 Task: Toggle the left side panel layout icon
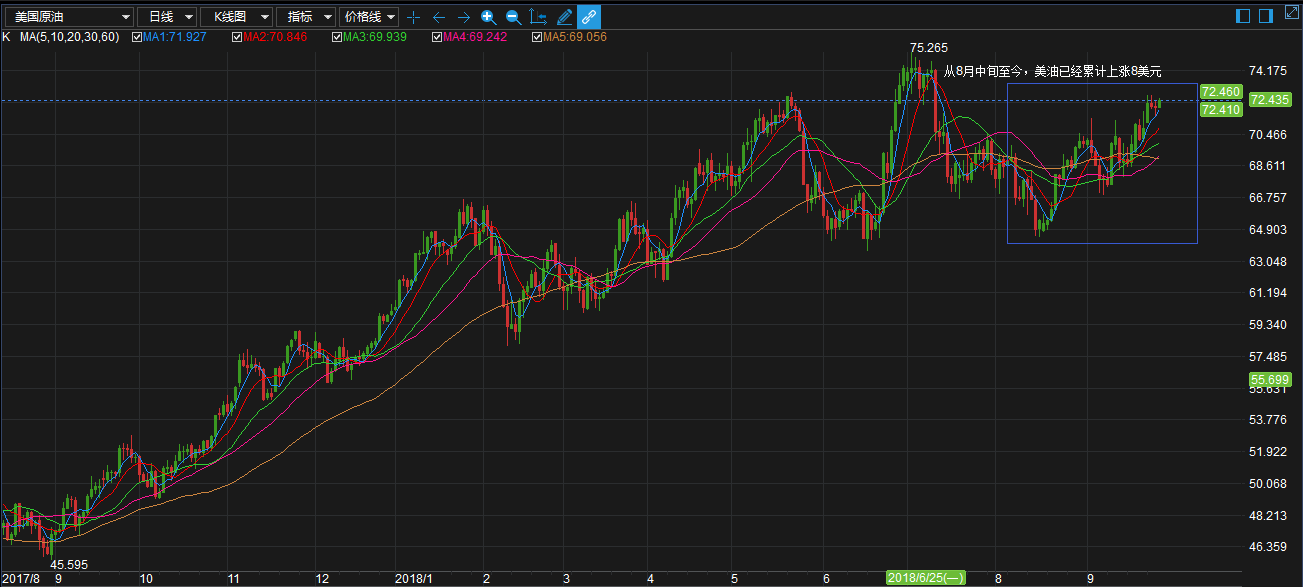(1243, 16)
